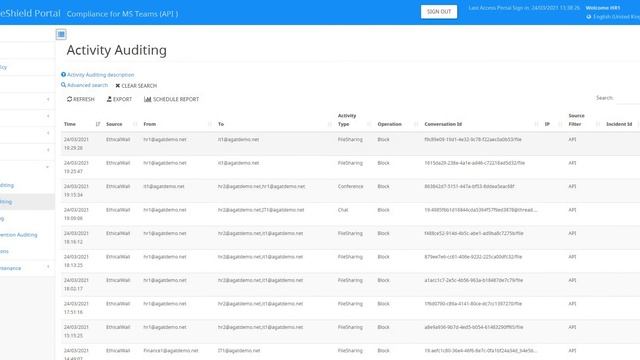This screenshot has width=640, height=360.
Task: Expand the sidebar 'ntenance' section arrow
Action: click(48, 267)
